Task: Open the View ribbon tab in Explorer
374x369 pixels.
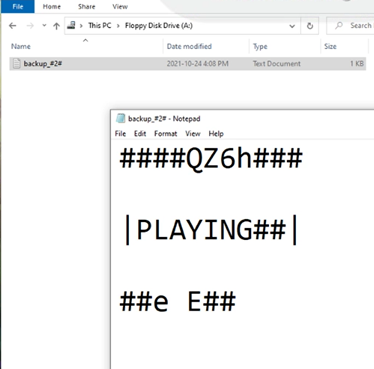Action: pyautogui.click(x=120, y=6)
